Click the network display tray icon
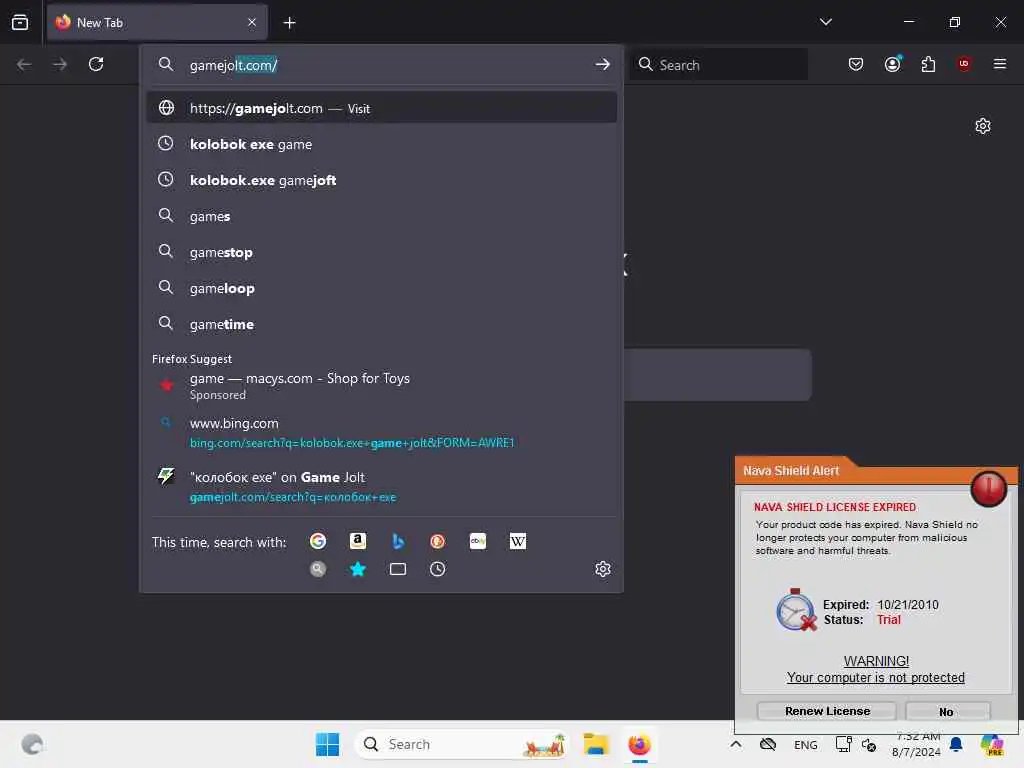Image resolution: width=1024 pixels, height=768 pixels. pyautogui.click(x=843, y=744)
